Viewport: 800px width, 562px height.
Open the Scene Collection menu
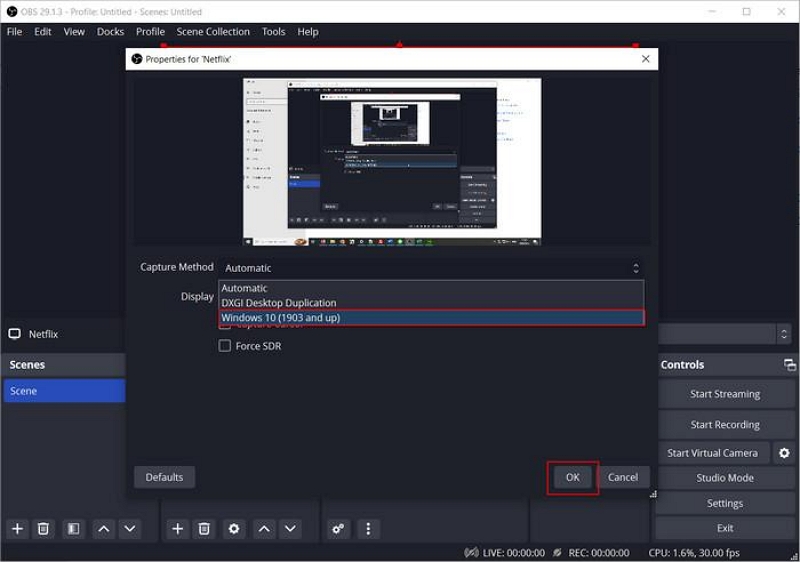(213, 32)
